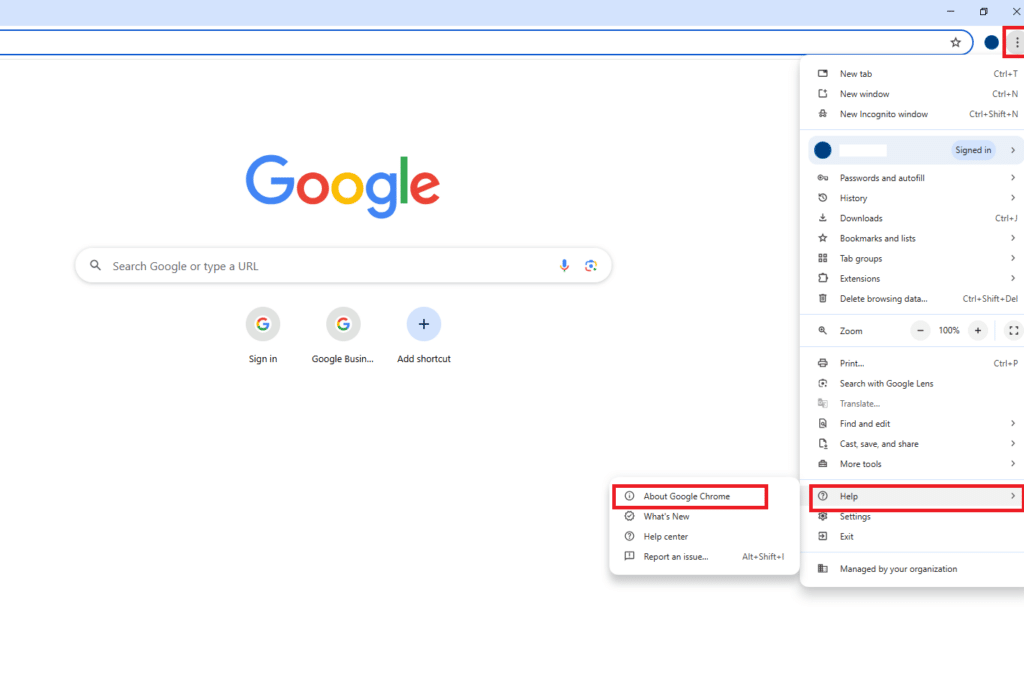The image size is (1024, 689).
Task: Increase zoom with the plus button
Action: (x=978, y=330)
